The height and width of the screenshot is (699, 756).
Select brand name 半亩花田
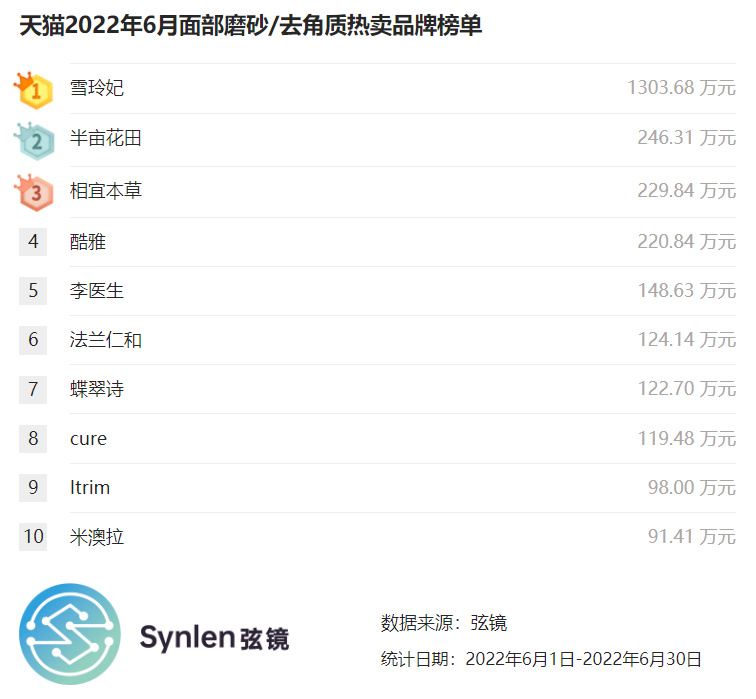click(106, 138)
